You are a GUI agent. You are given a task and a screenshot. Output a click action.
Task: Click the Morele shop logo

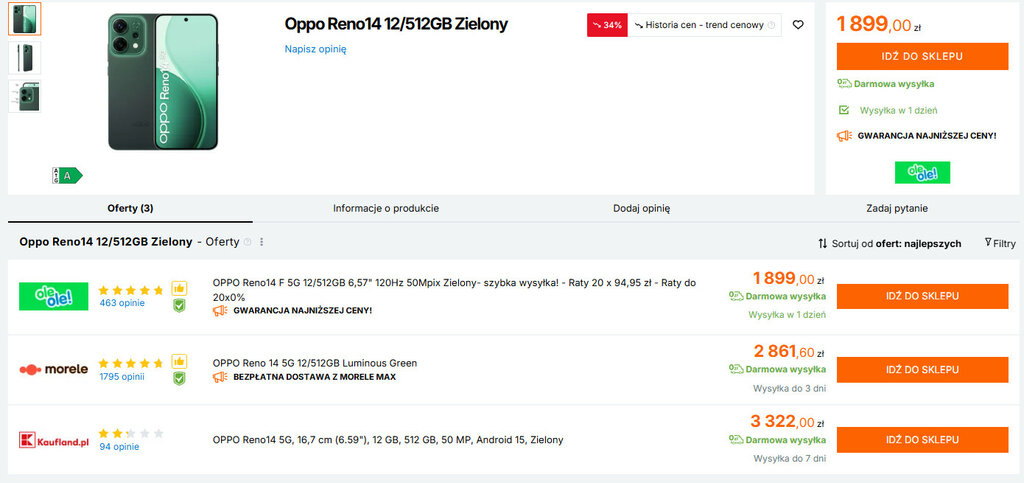[53, 369]
